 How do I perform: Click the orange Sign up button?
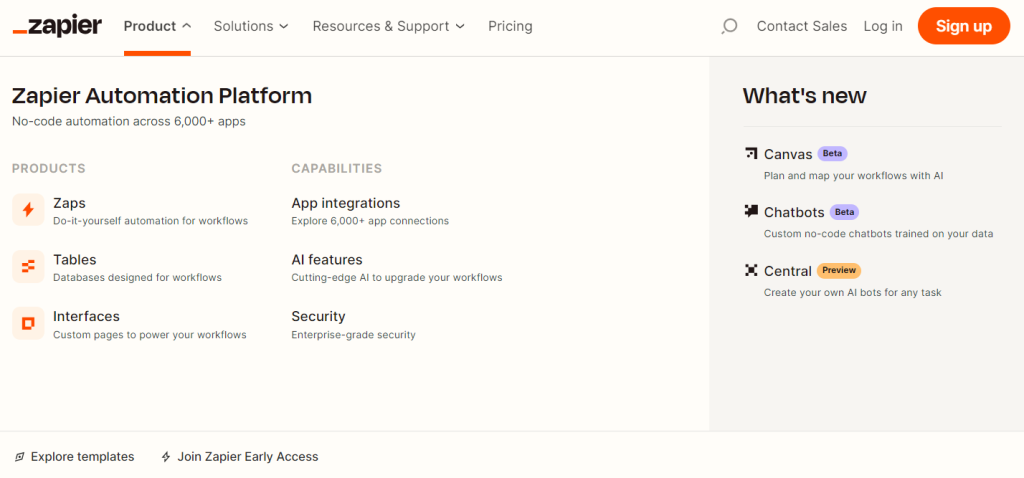tap(963, 26)
